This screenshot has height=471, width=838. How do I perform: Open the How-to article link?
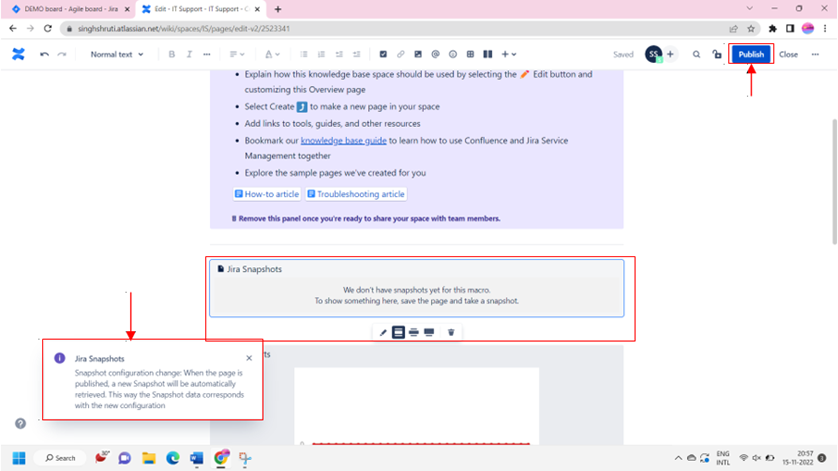tap(267, 194)
